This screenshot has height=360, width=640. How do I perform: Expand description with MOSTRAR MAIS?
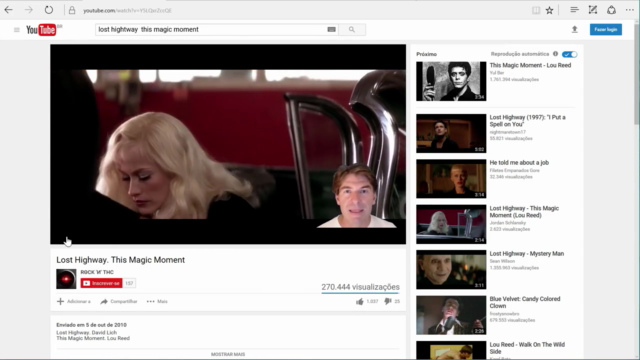228,354
